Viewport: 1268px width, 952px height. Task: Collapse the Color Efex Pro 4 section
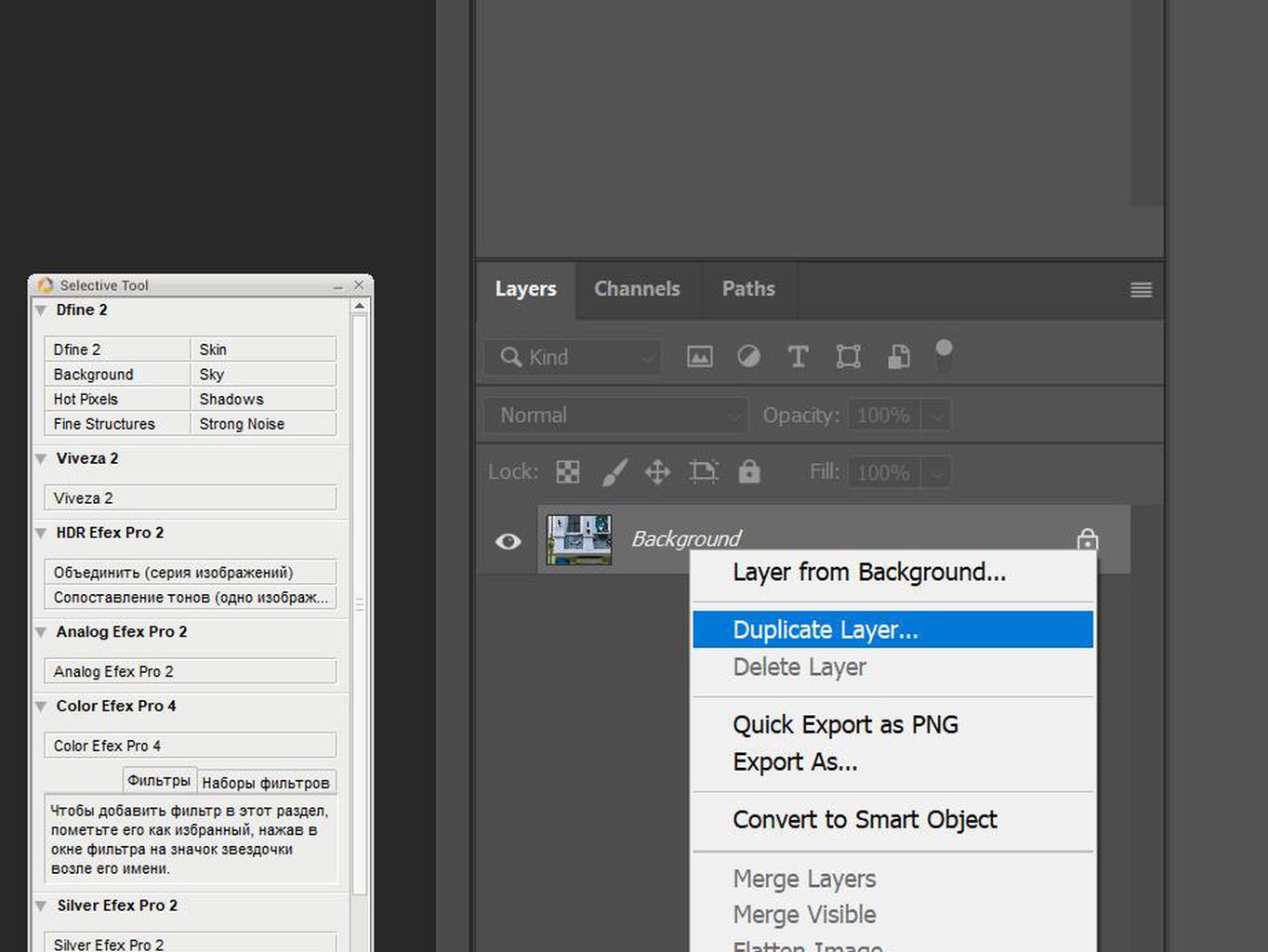41,707
